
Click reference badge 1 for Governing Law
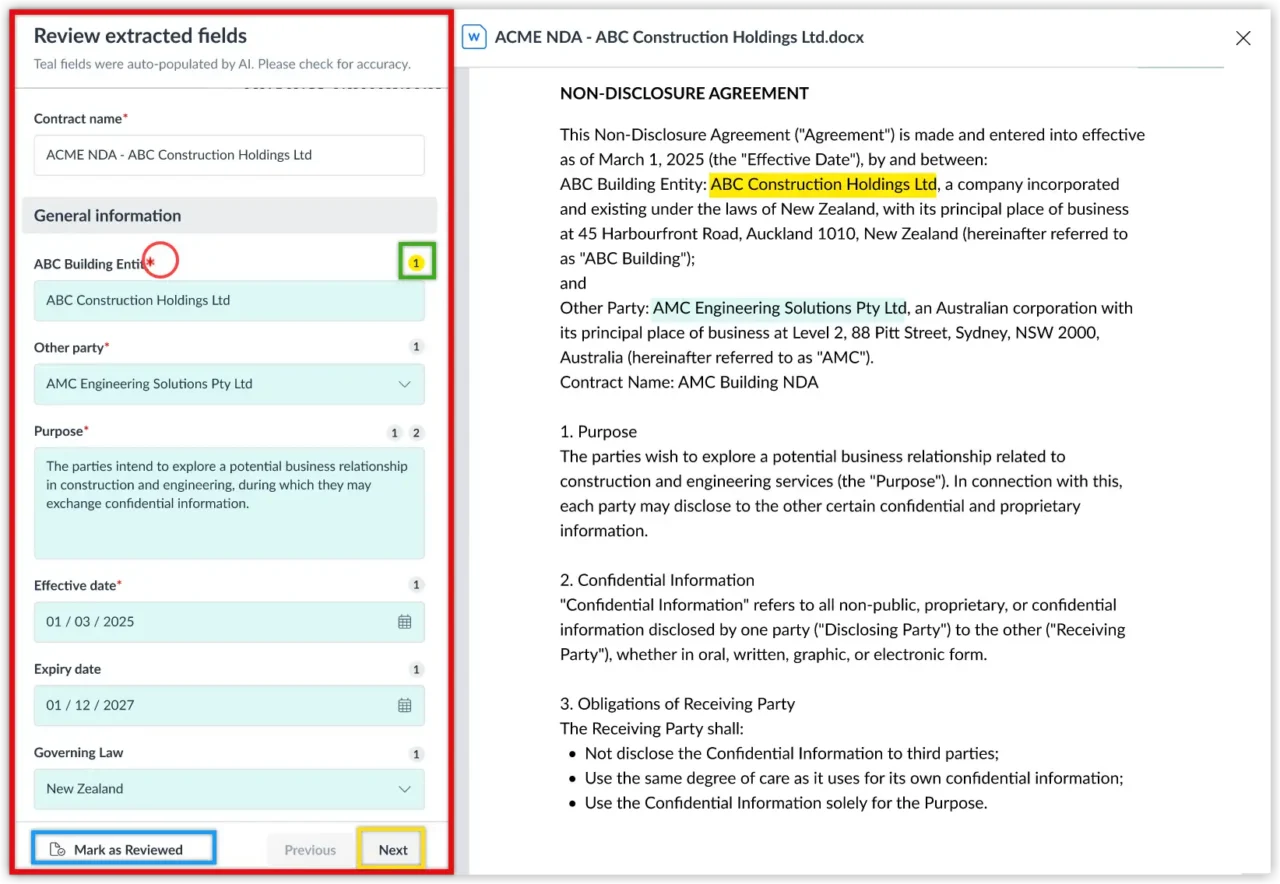(417, 754)
